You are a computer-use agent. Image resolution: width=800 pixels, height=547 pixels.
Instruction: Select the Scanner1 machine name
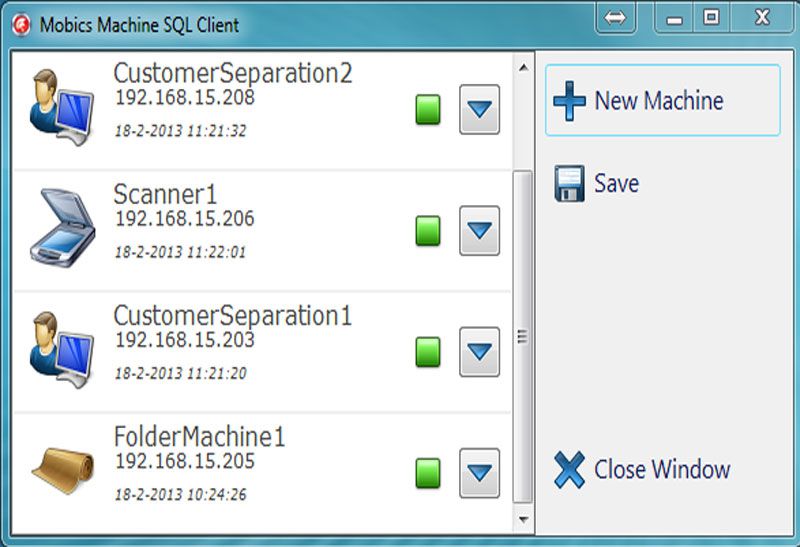[165, 194]
